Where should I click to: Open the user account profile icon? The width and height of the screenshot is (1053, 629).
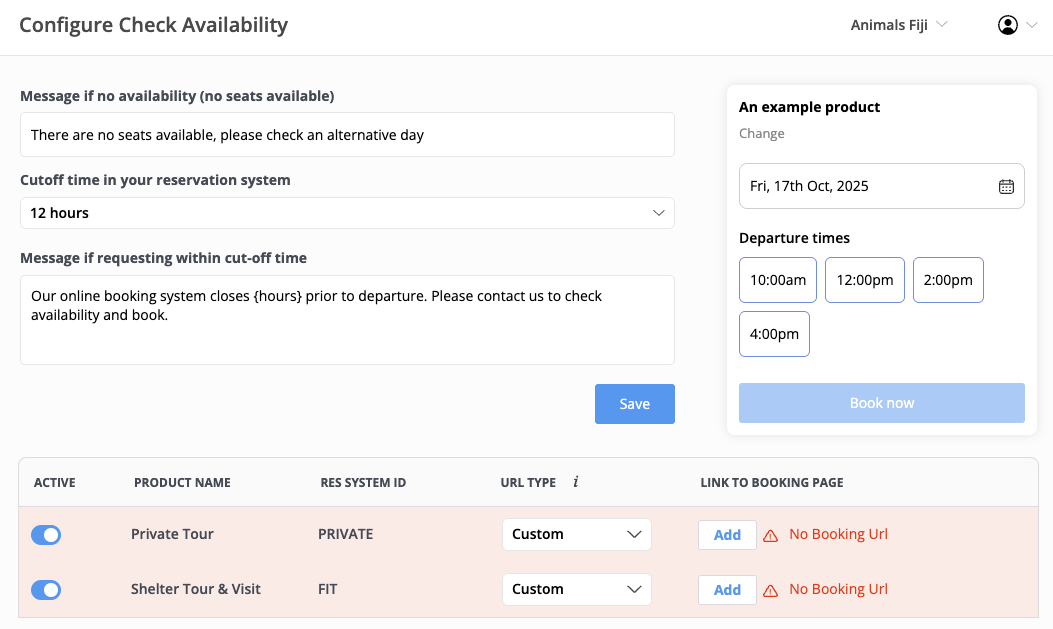(x=1007, y=25)
